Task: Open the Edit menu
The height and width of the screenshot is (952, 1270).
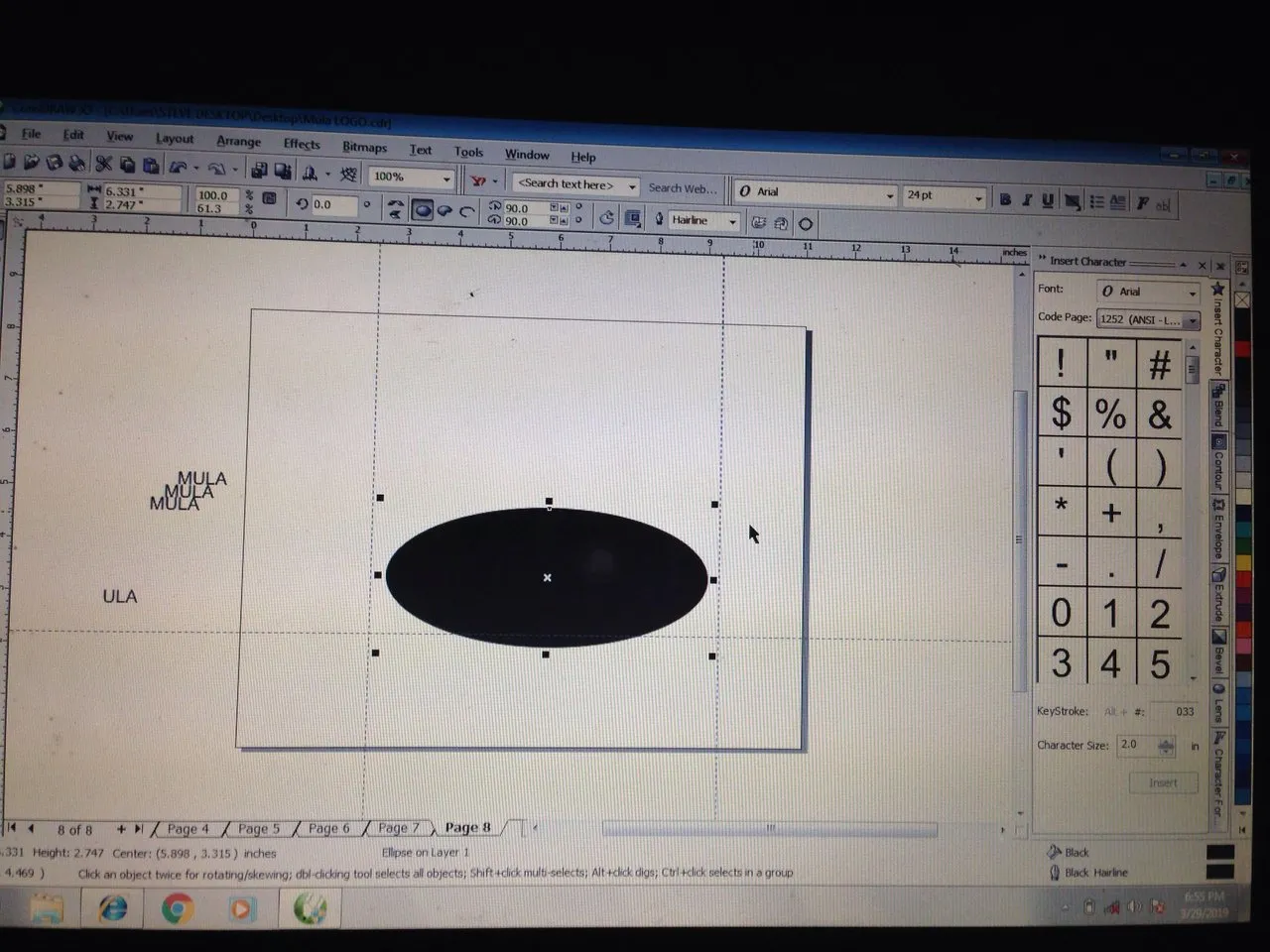Action: click(x=73, y=135)
